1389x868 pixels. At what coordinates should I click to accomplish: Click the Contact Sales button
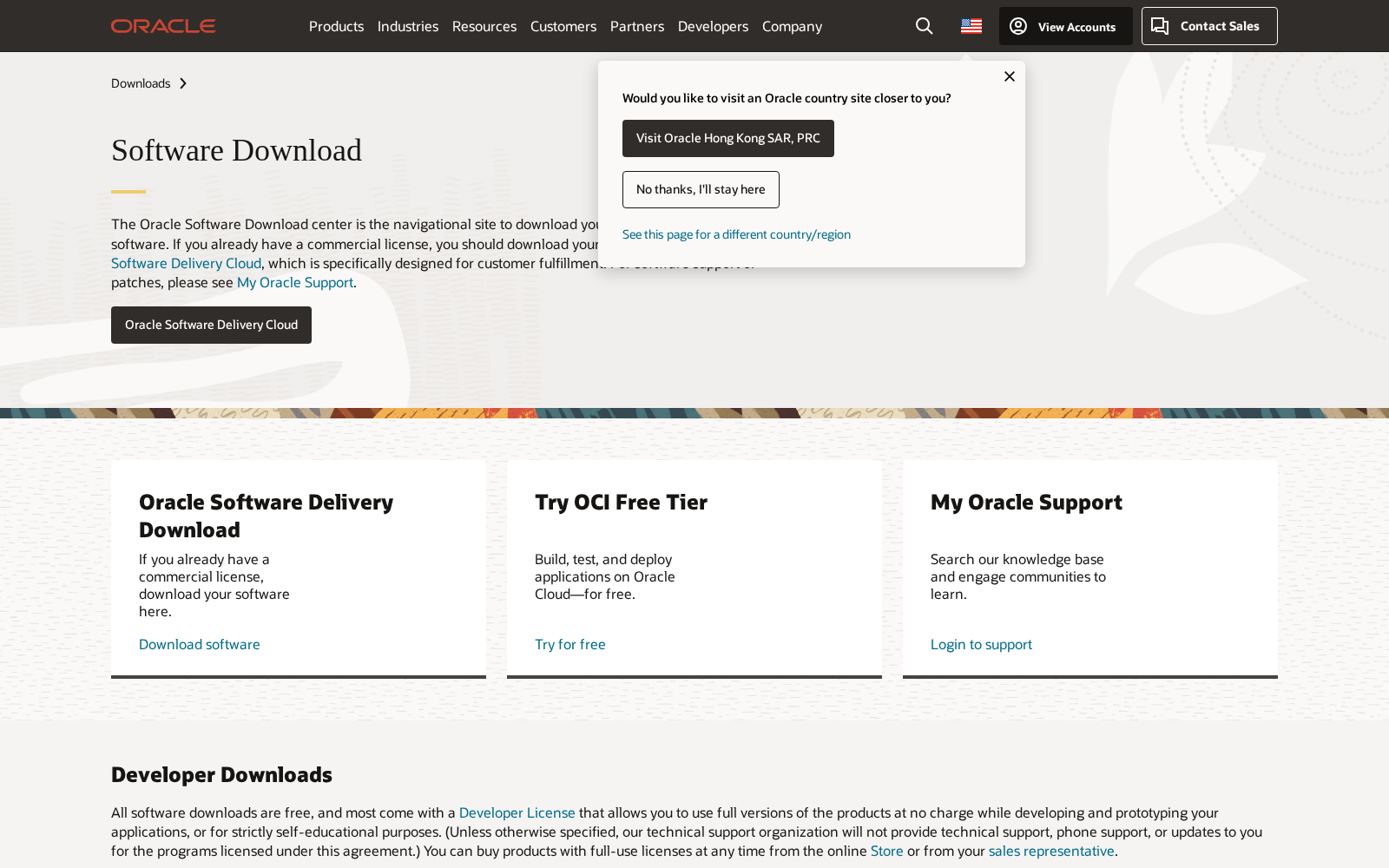tap(1209, 26)
